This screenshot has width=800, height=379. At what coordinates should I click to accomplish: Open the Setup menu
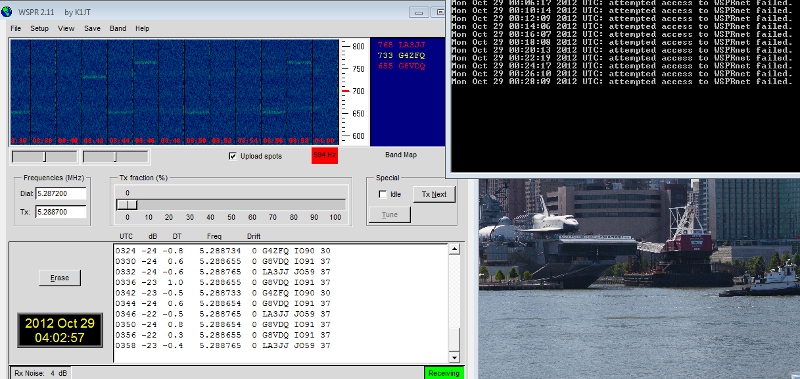pos(39,29)
